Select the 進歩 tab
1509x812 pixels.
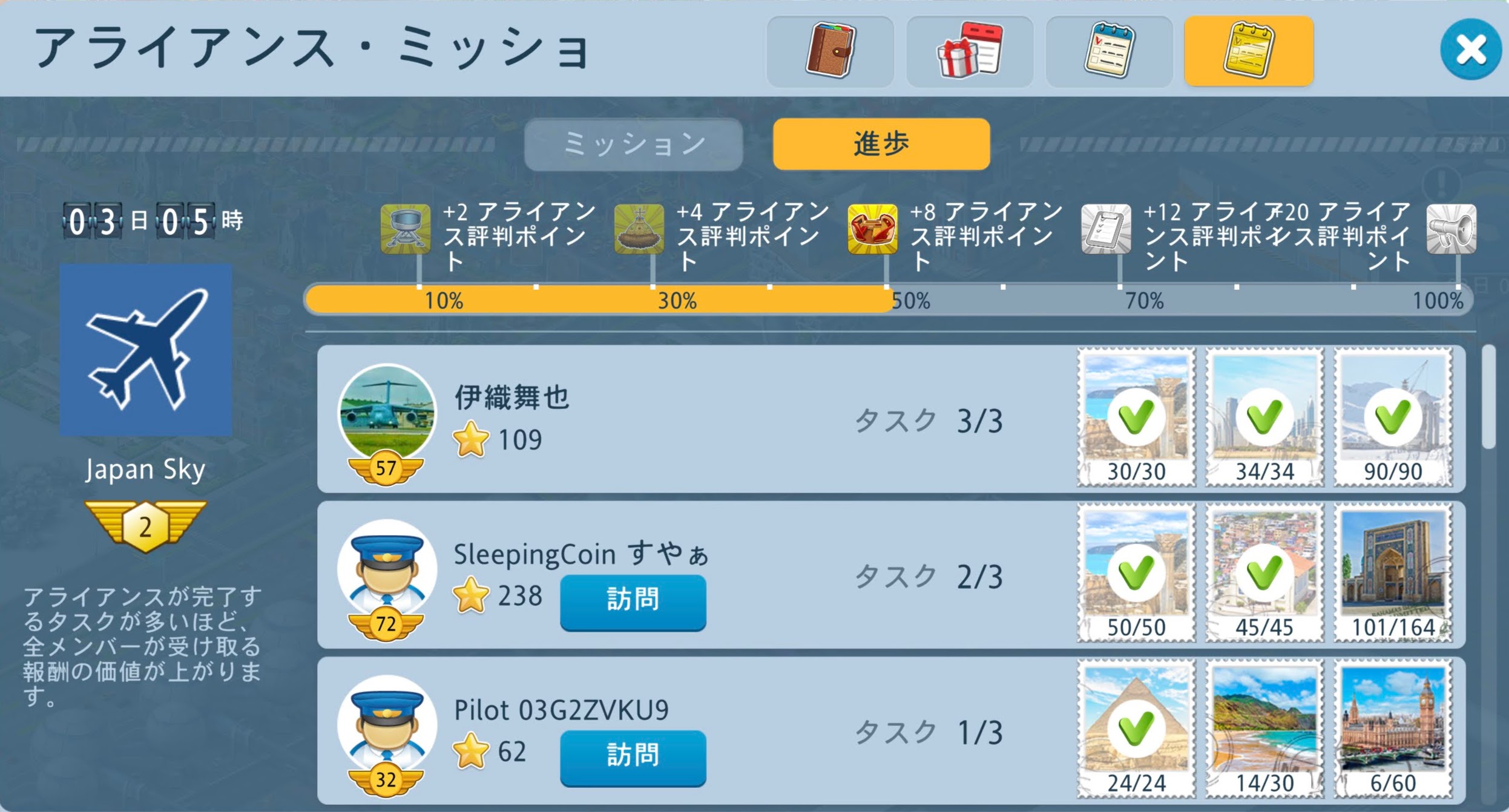[881, 145]
